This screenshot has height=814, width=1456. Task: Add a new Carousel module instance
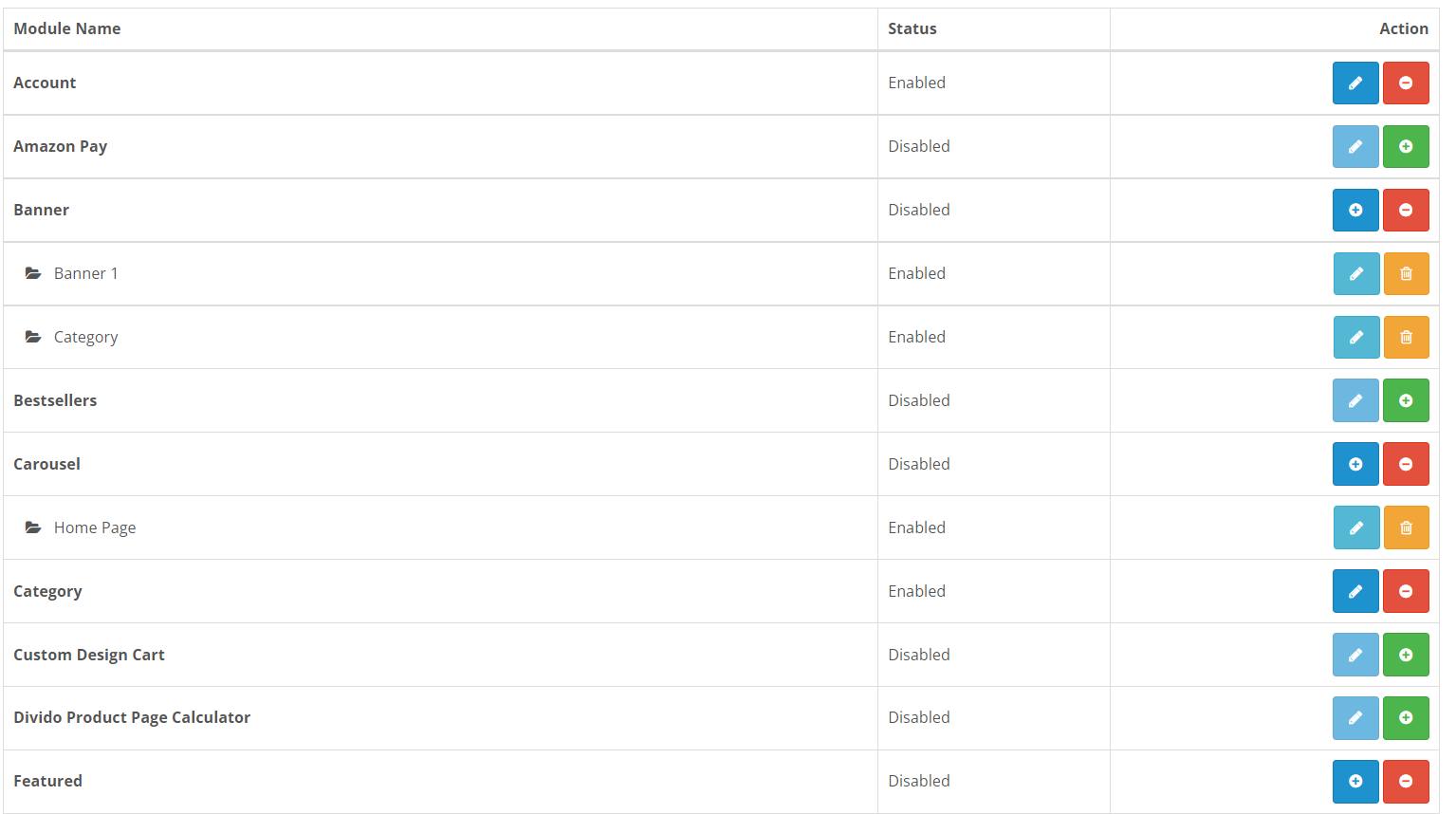pyautogui.click(x=1355, y=464)
